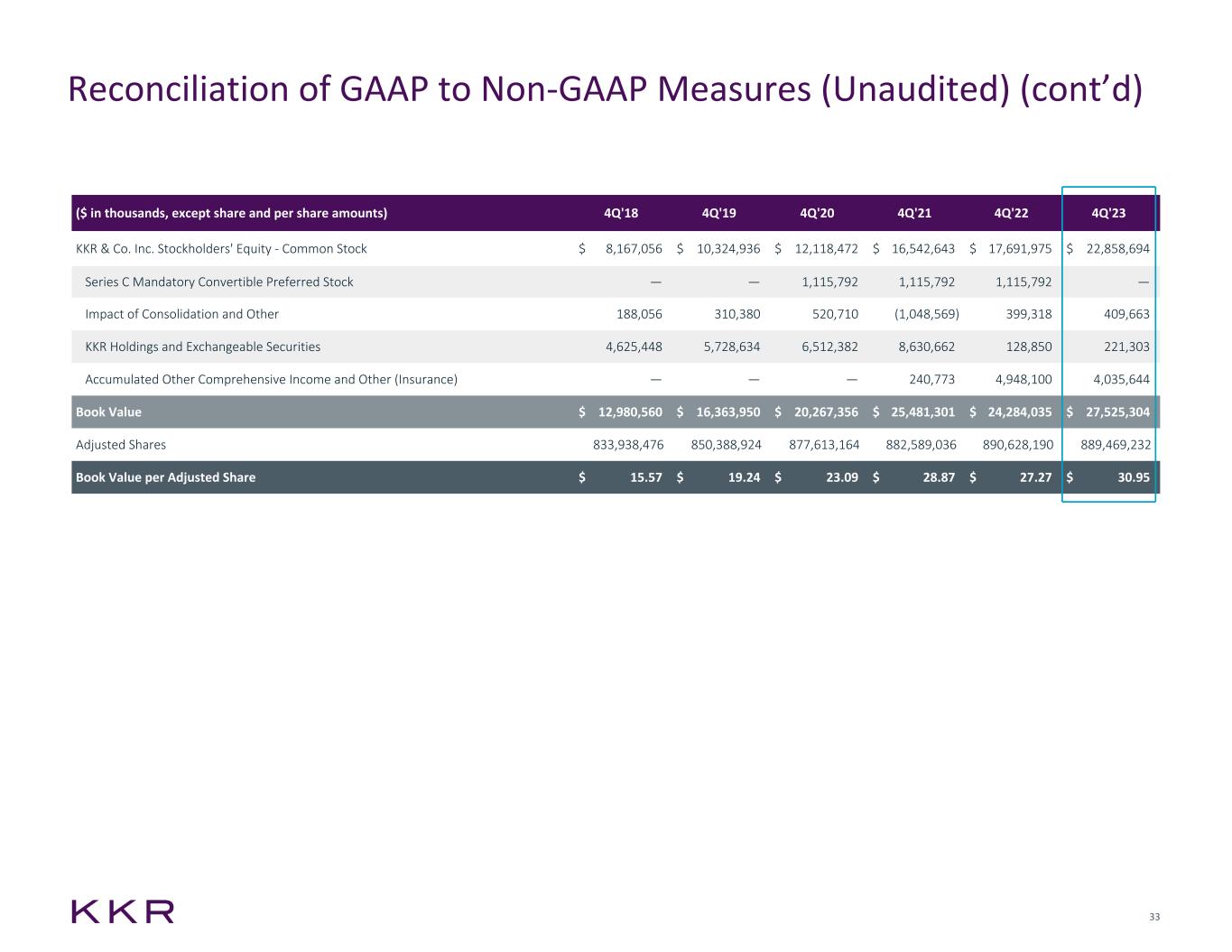Select KKR Holdings and Exchangeable Securities row
The width and height of the screenshot is (1232, 952).
point(202,347)
